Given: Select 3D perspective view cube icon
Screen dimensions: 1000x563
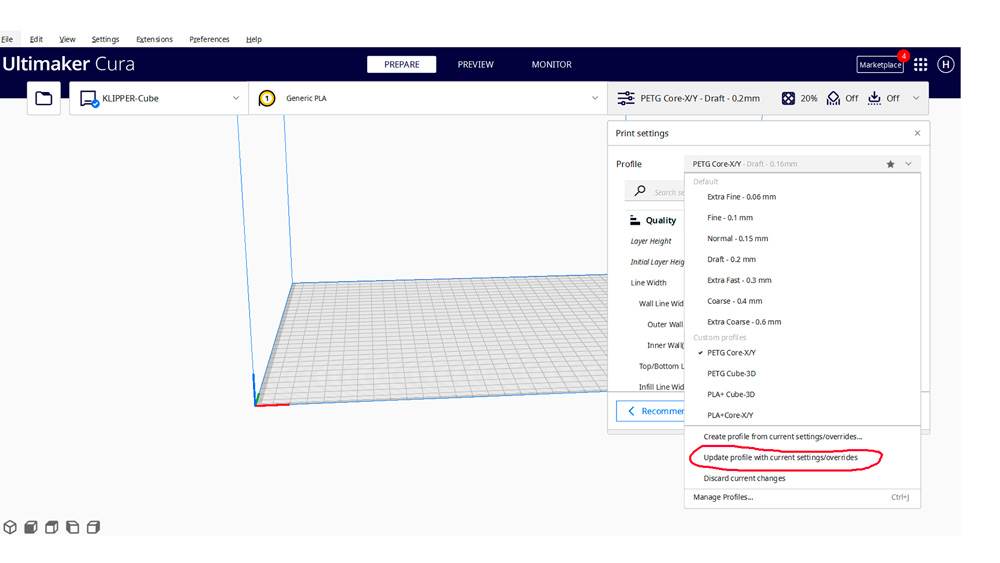Looking at the screenshot, I should (x=10, y=527).
